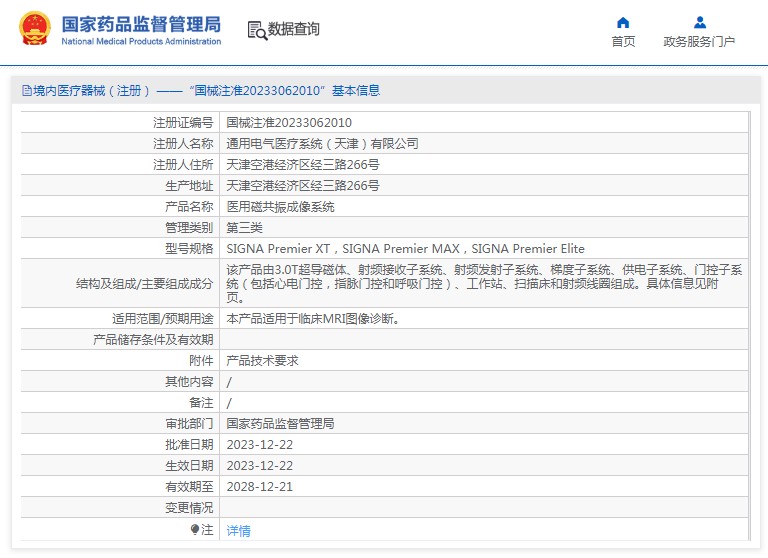The image size is (768, 558).
Task: Click the document icon before 境内医疗器械
Action: pyautogui.click(x=26, y=91)
